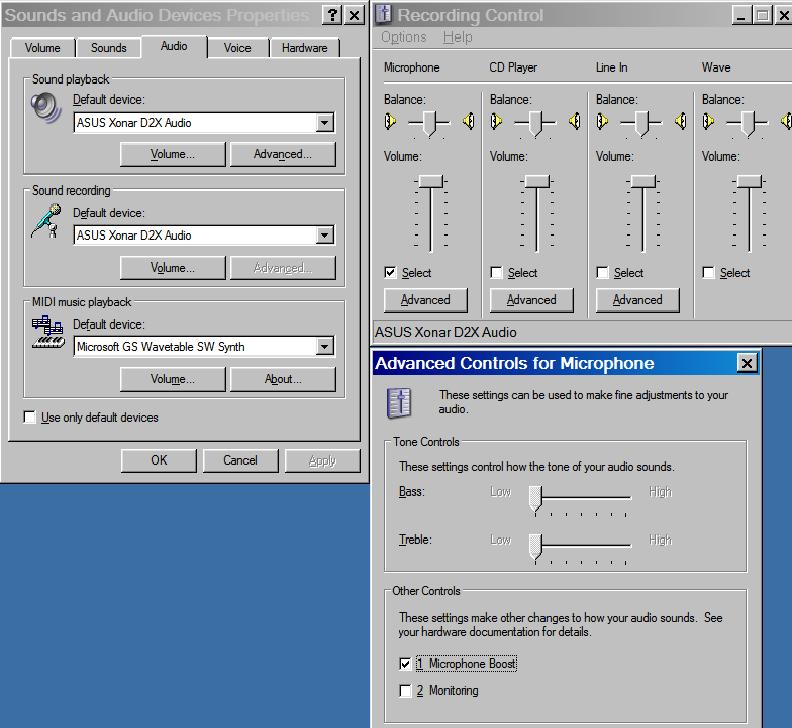The width and height of the screenshot is (792, 728).
Task: Select the Audio tab
Action: [174, 46]
